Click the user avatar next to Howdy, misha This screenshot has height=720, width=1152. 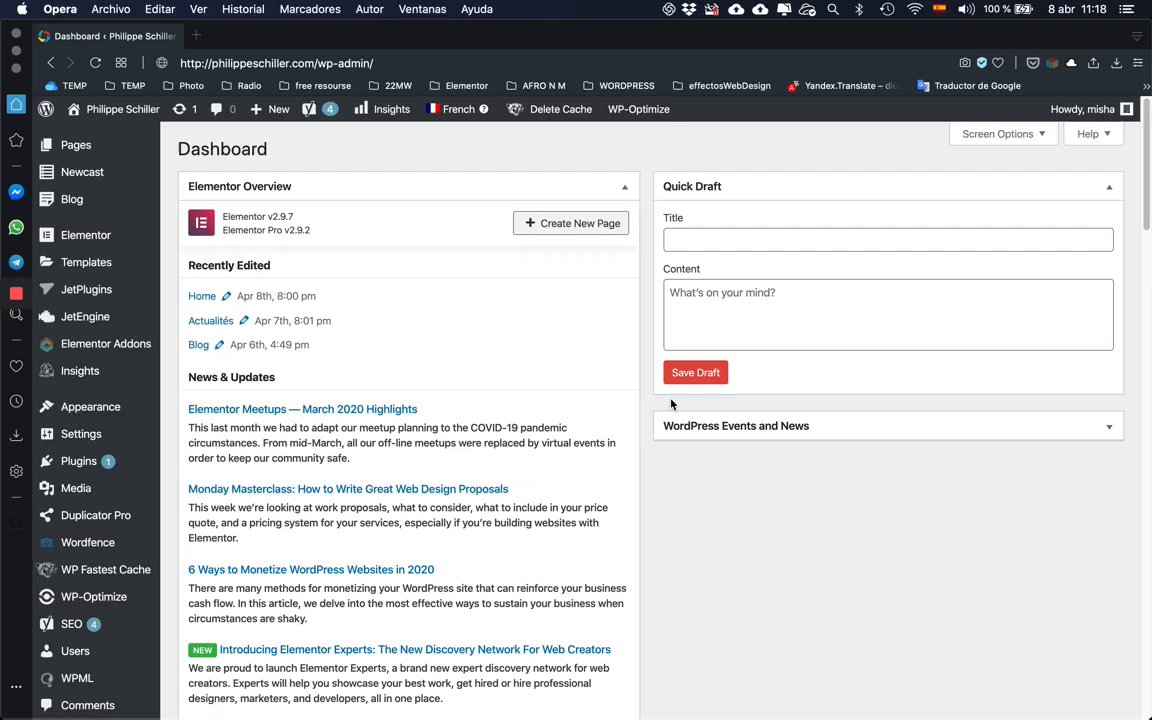tap(1126, 109)
